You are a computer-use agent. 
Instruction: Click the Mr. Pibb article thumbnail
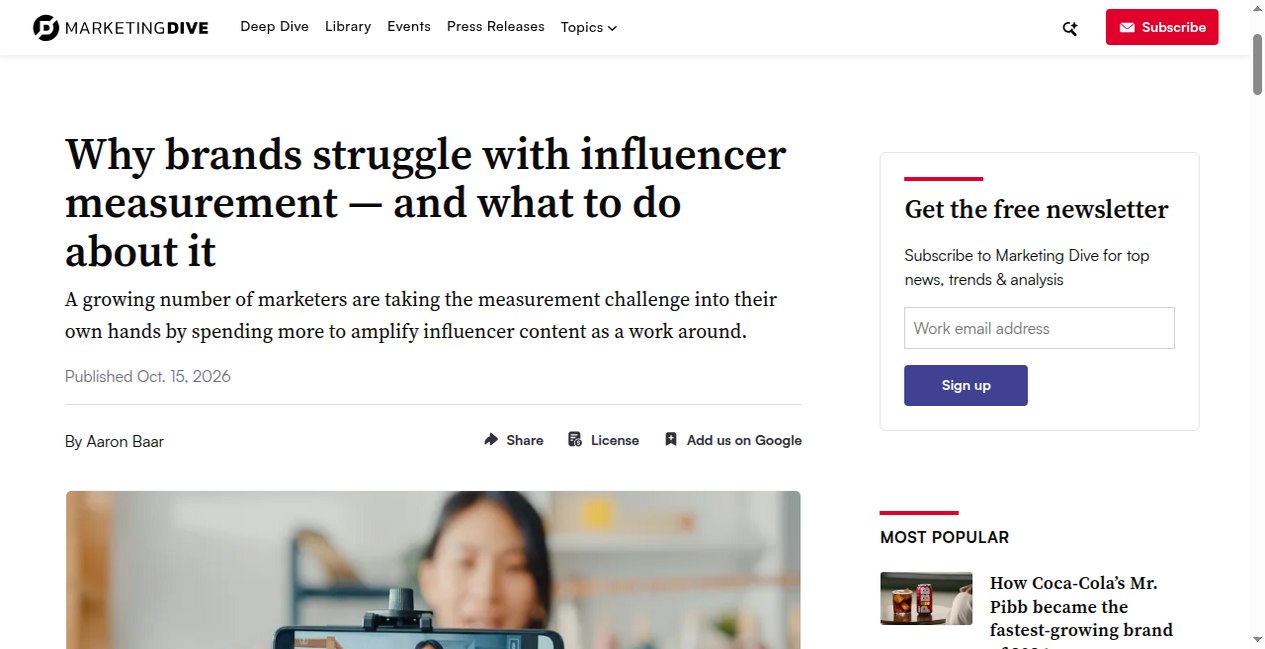coord(926,599)
